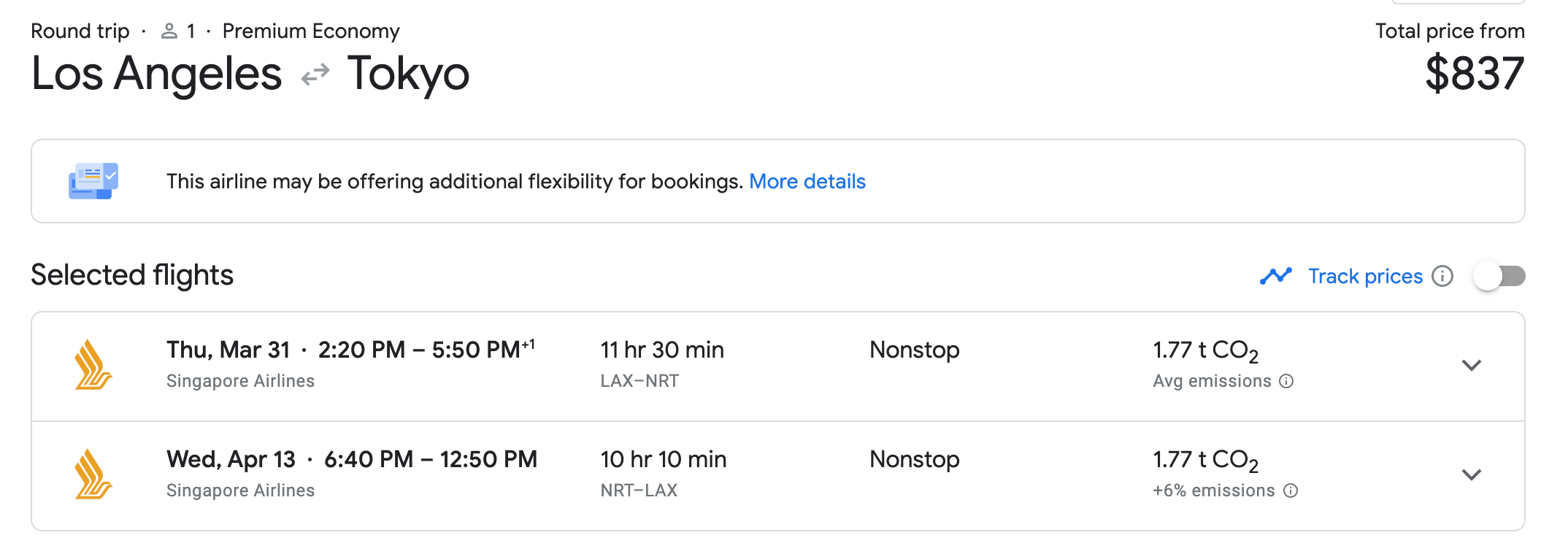
Task: Click the $837 total price
Action: (1474, 74)
